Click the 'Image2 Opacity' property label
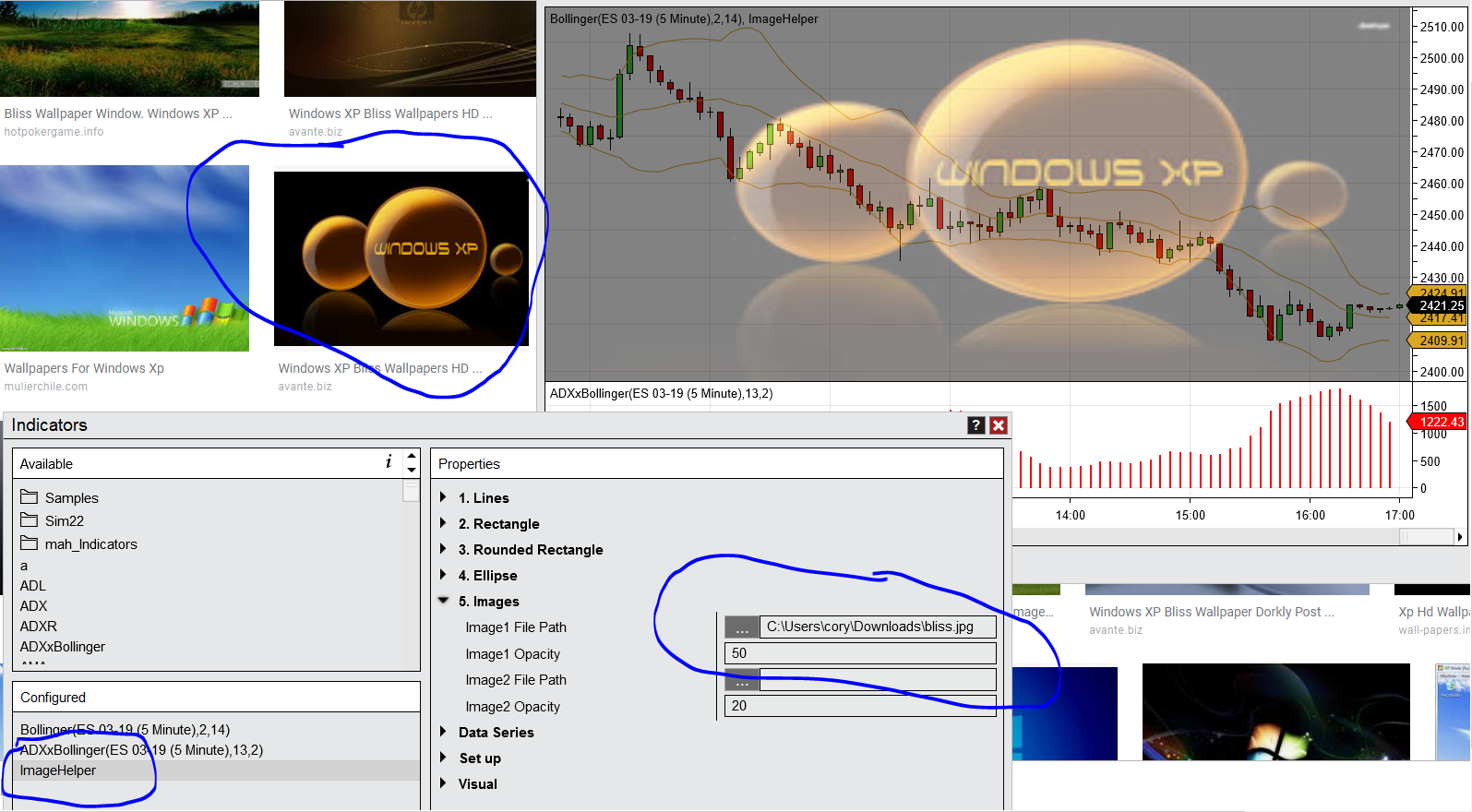This screenshot has width=1472, height=812. (x=512, y=707)
